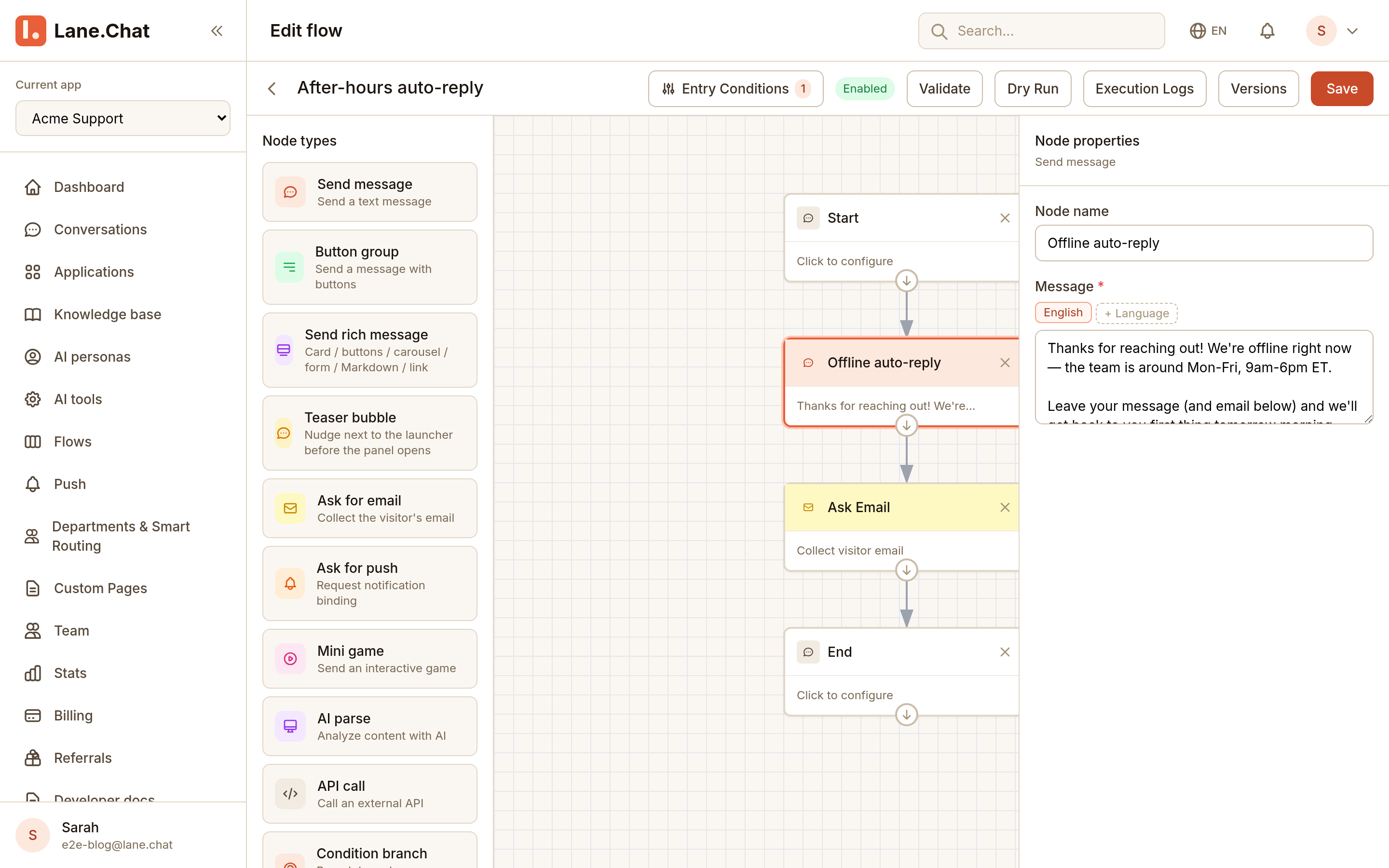This screenshot has height=868, width=1389.
Task: Open Applications in the sidebar
Action: tap(123, 272)
